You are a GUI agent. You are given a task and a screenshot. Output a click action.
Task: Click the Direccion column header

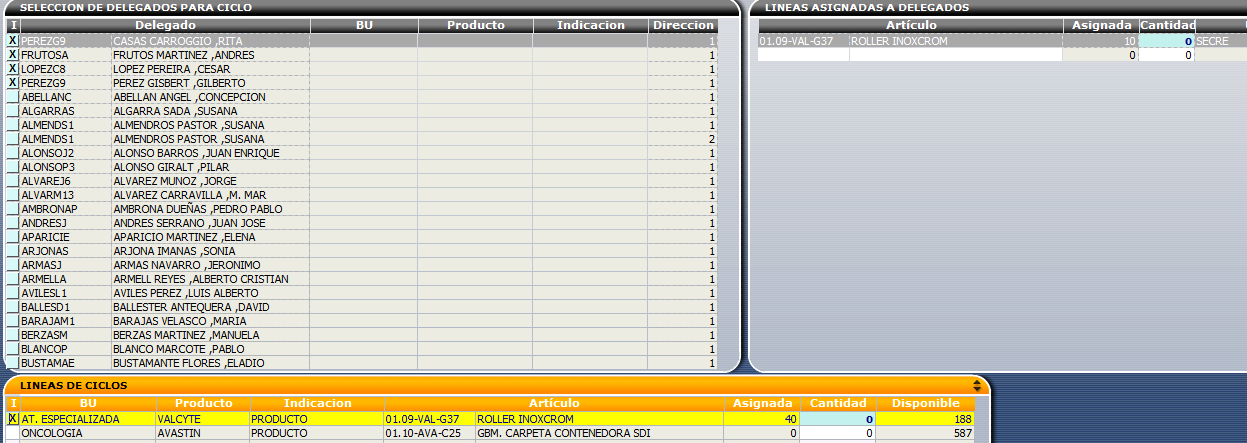pos(683,25)
